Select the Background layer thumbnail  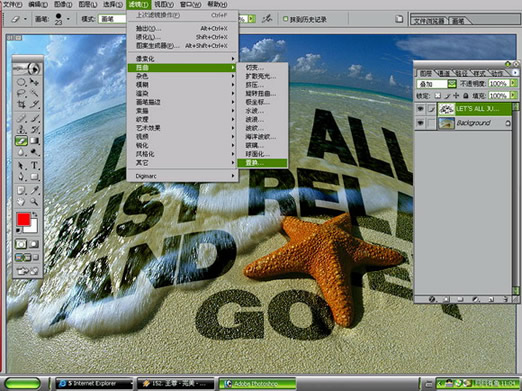[x=446, y=123]
